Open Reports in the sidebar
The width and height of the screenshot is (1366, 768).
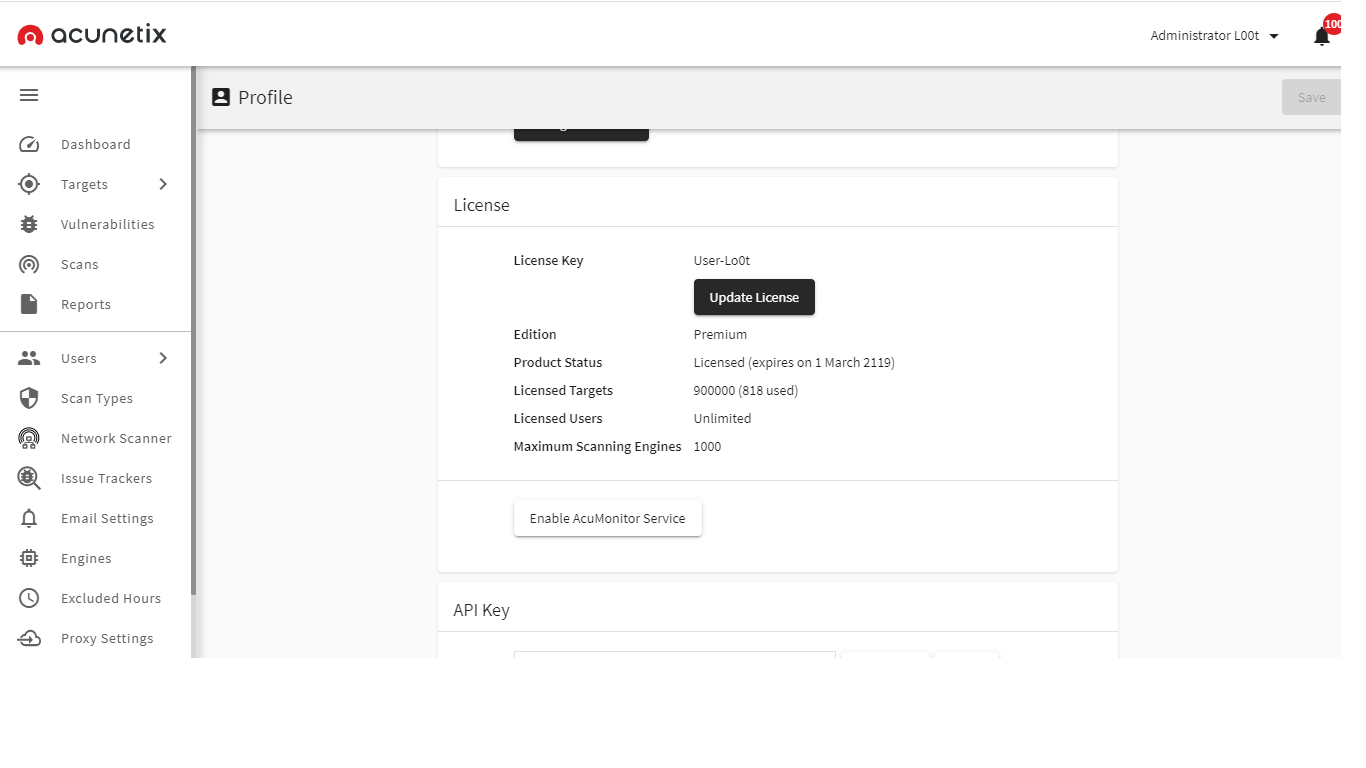(86, 304)
